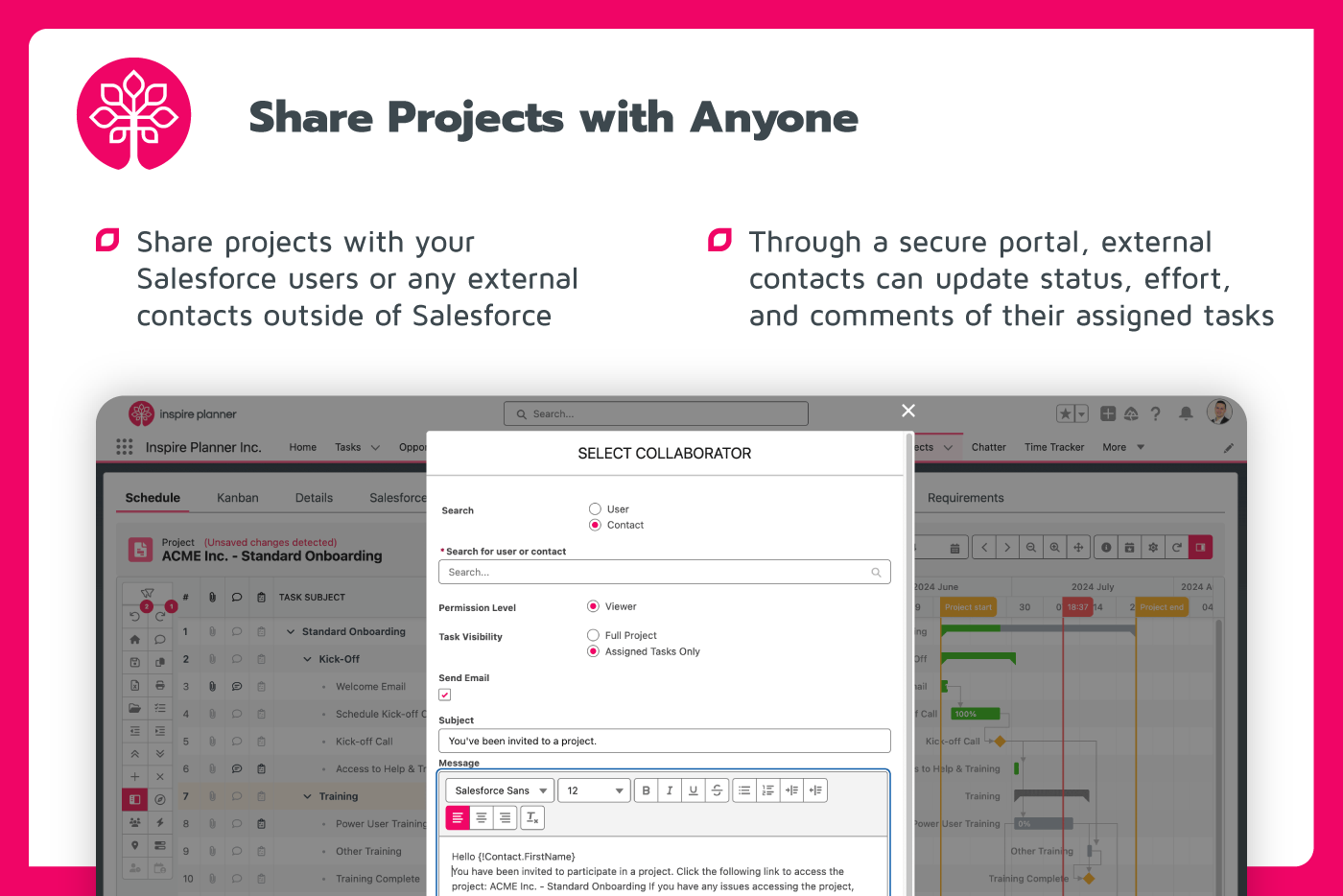The height and width of the screenshot is (896, 1343).
Task: Click the location pin icon in the toolbar
Action: click(x=135, y=845)
